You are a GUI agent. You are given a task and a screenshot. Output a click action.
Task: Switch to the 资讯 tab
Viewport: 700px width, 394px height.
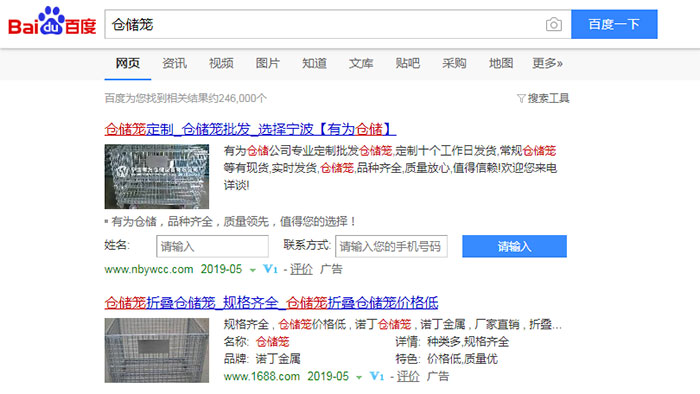point(174,63)
